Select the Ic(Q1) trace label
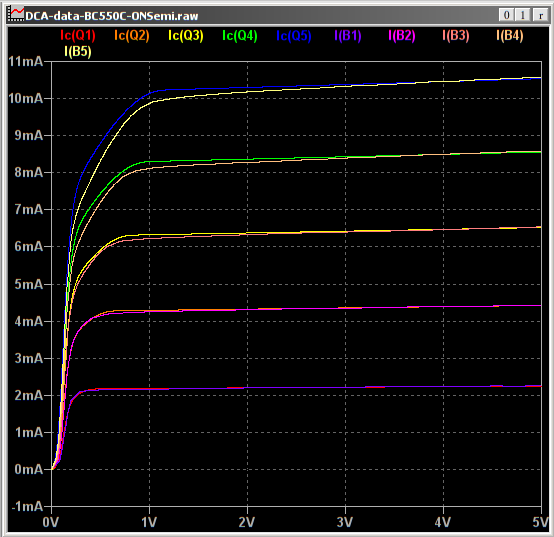 (78, 36)
